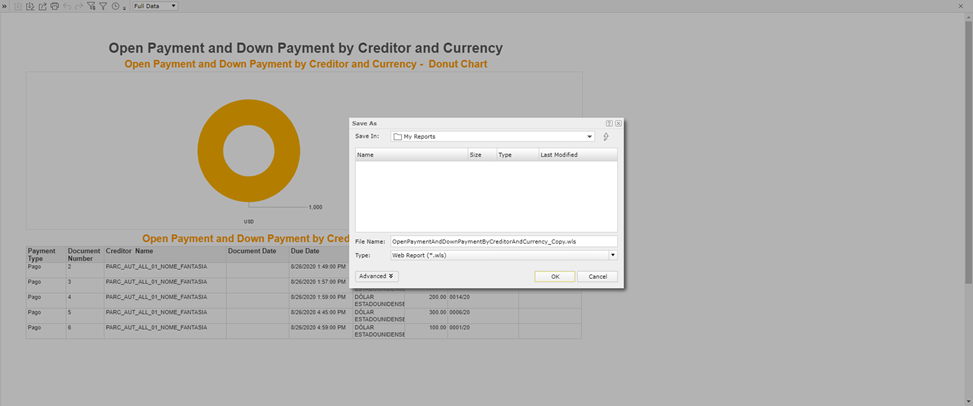Click the plain Filter funnel icon

(103, 6)
